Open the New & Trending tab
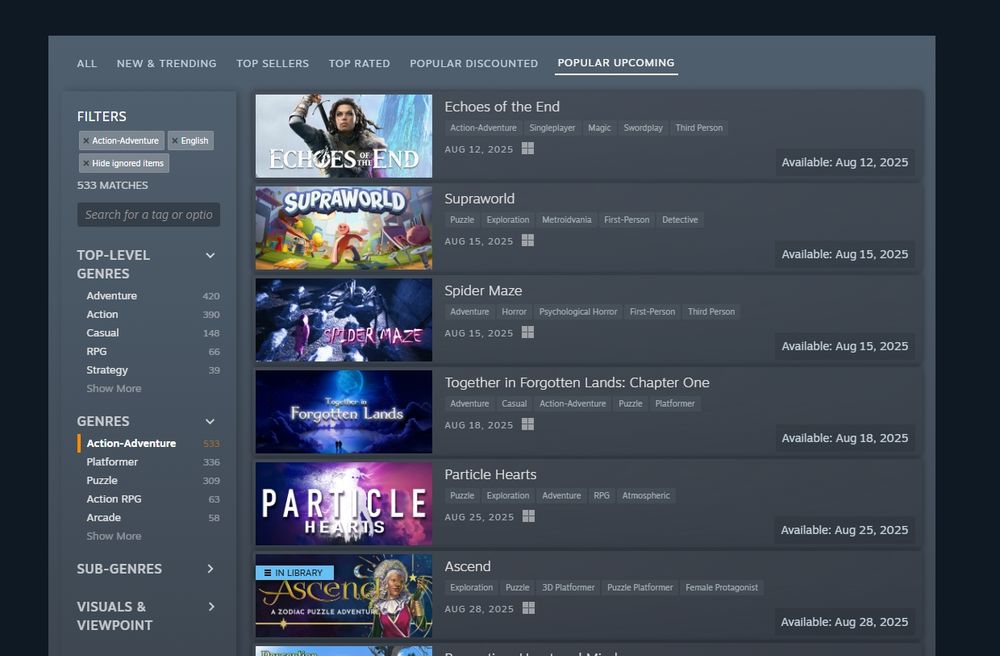The image size is (1000, 656). 166,64
